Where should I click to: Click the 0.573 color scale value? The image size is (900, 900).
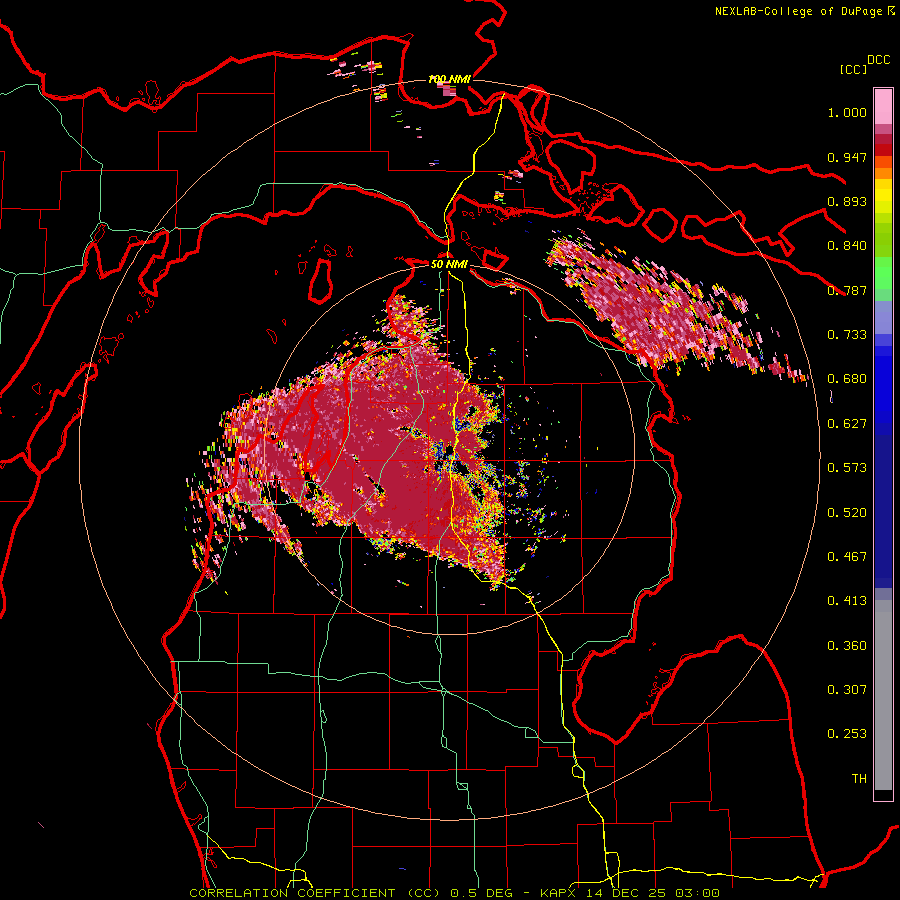(847, 468)
